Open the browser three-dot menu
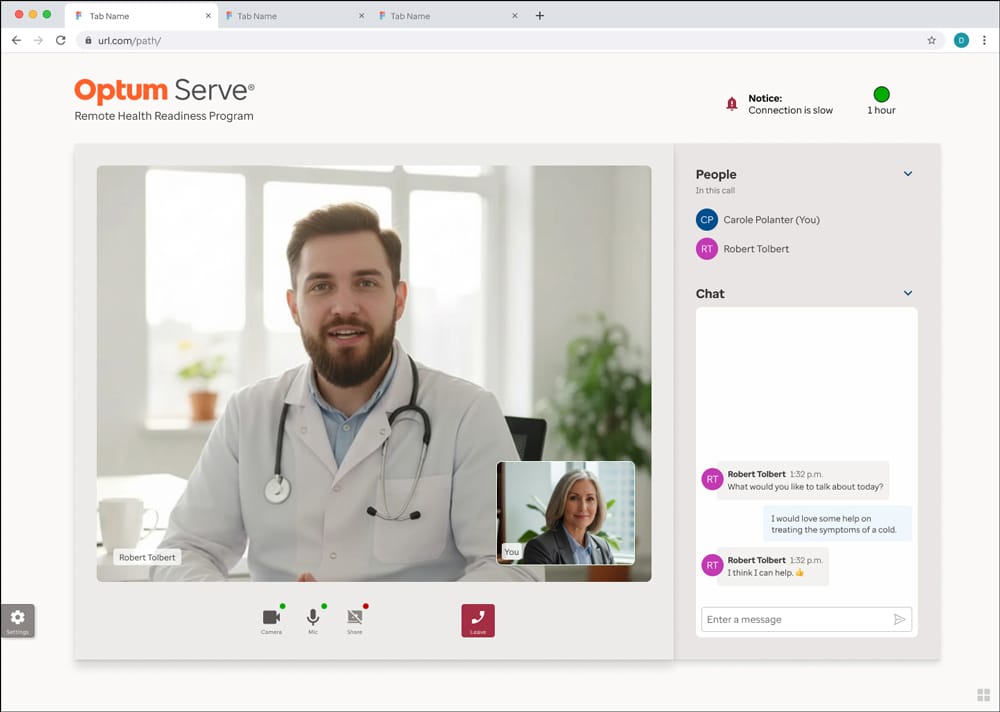This screenshot has width=1000, height=712. click(984, 41)
